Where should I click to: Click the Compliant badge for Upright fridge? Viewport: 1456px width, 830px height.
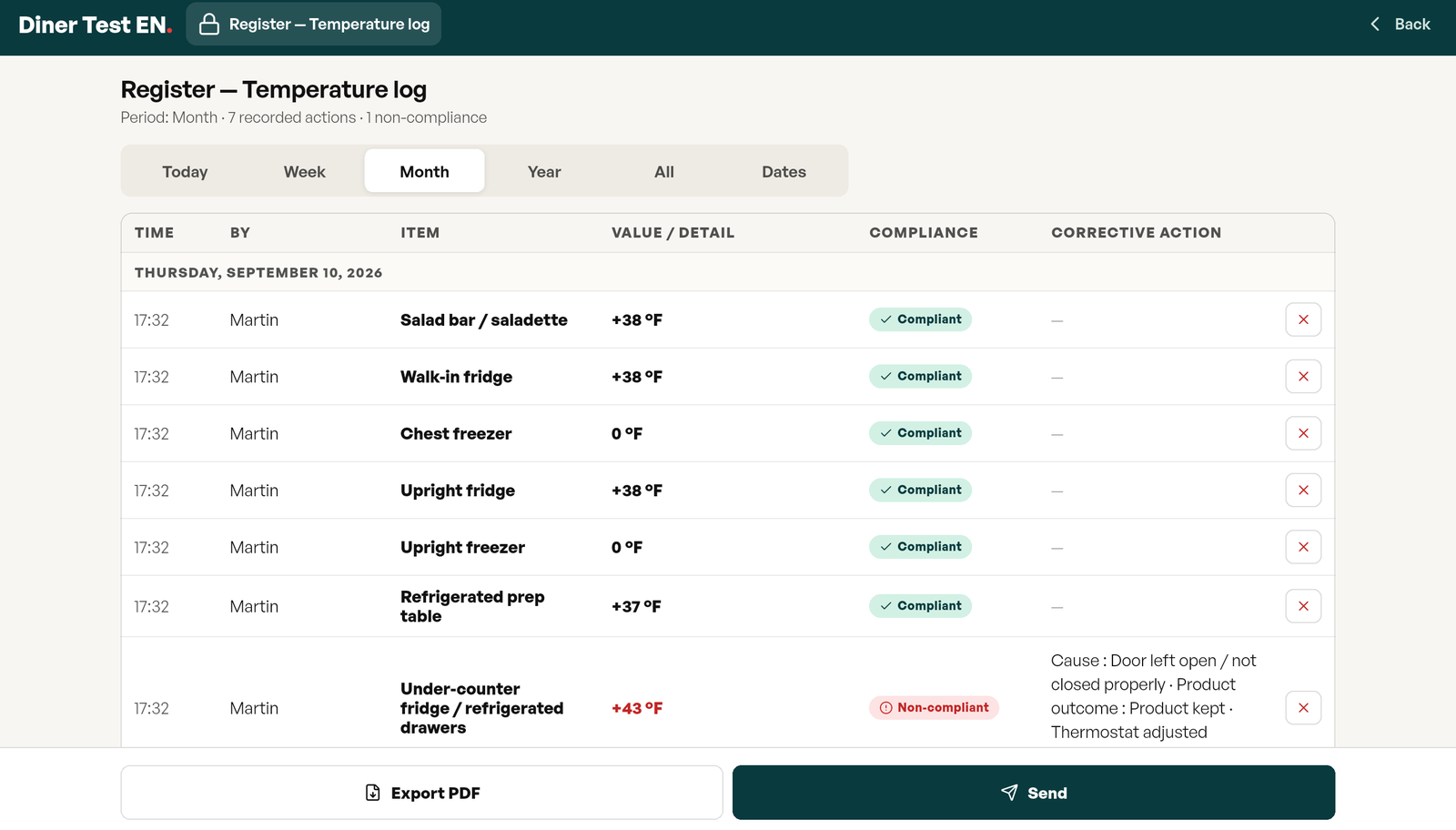(x=920, y=491)
